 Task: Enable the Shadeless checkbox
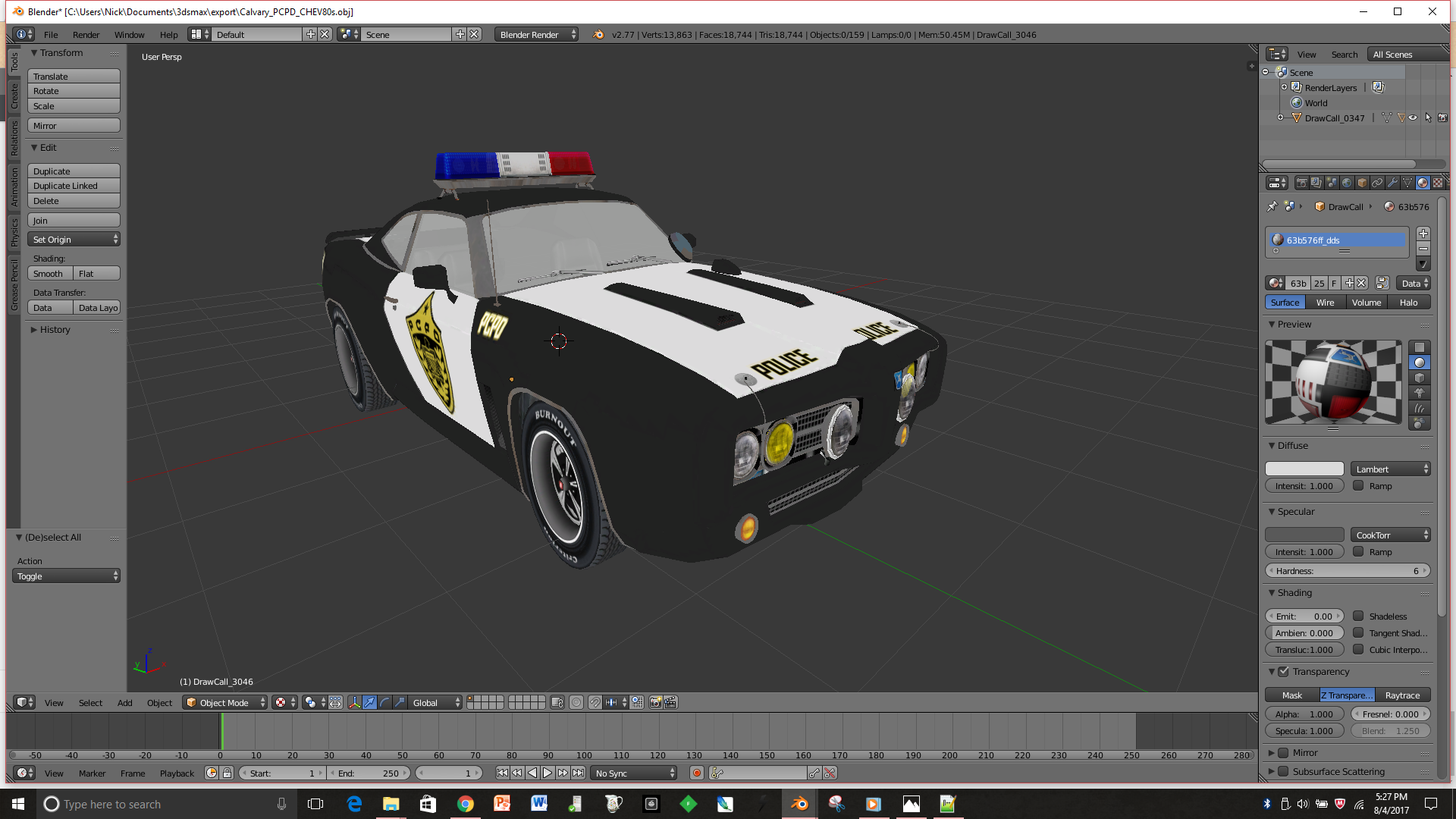(x=1359, y=617)
